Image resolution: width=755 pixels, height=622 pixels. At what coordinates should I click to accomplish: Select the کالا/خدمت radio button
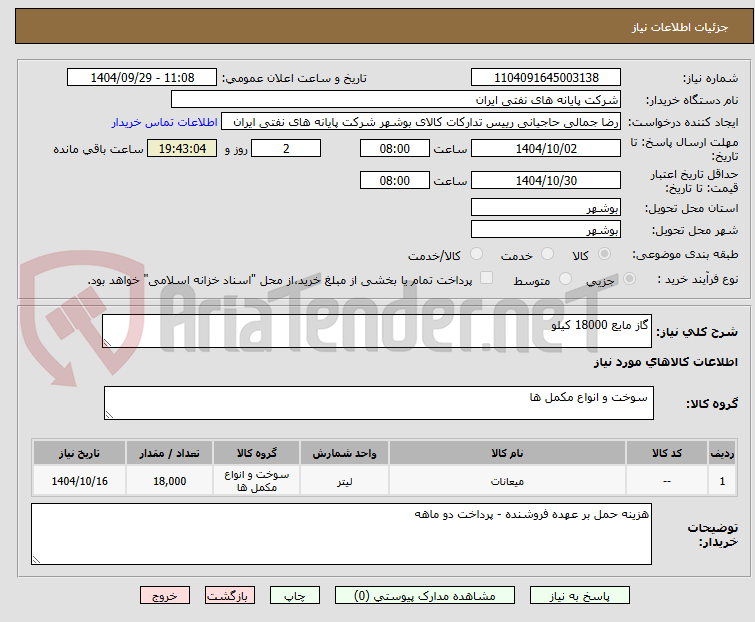click(476, 254)
